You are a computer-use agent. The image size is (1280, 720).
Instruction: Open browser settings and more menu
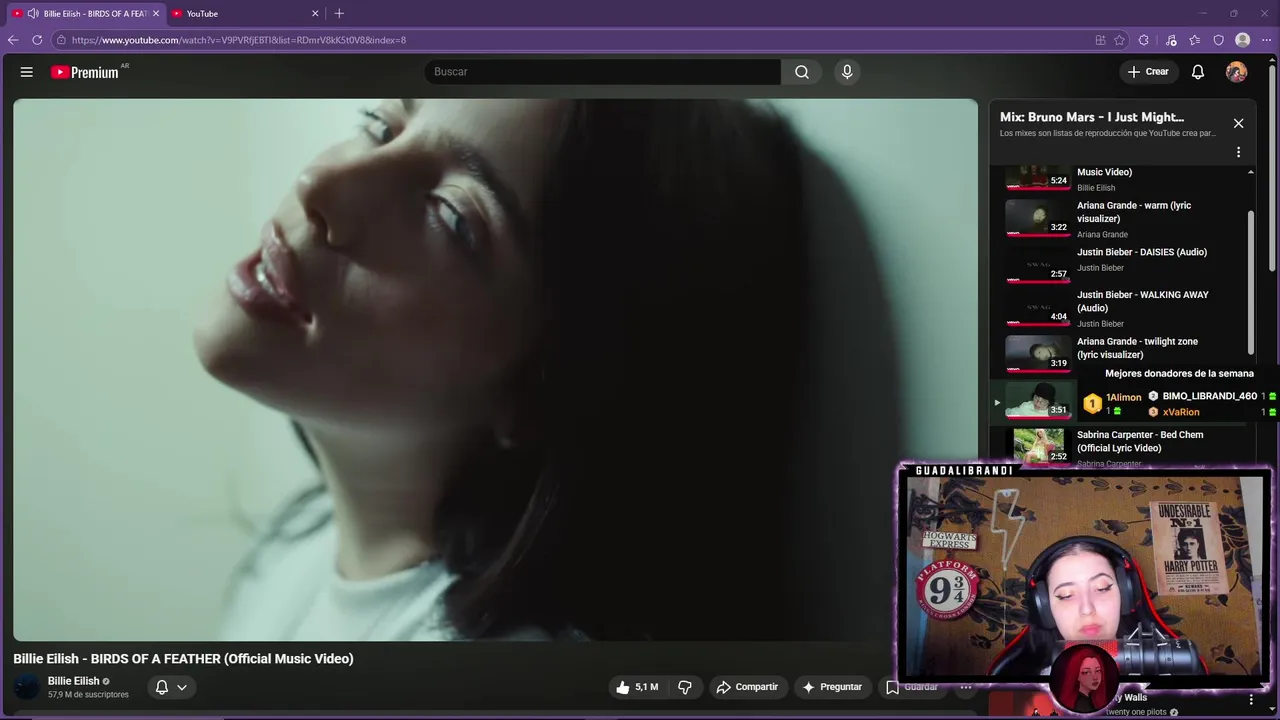click(1267, 40)
